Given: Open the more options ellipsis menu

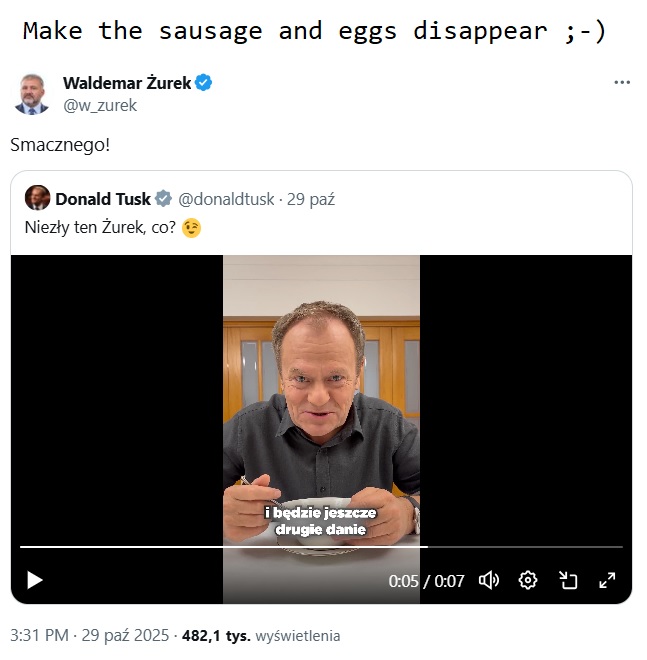Looking at the screenshot, I should 622,82.
